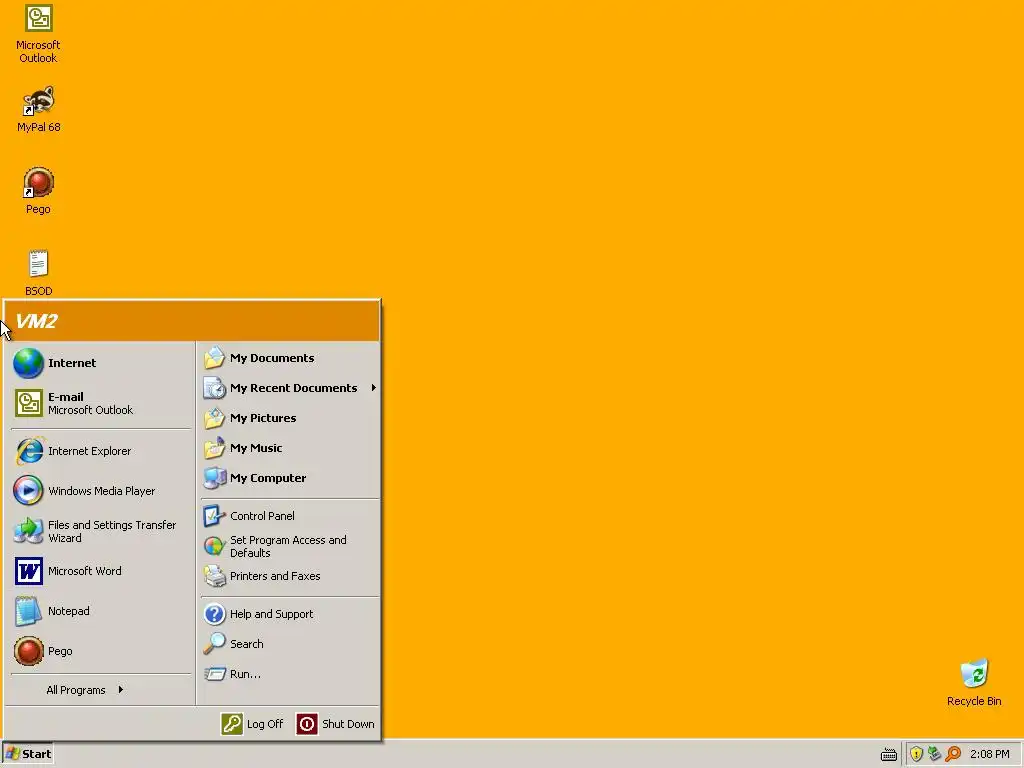Click the 2:08 PM clock
Image resolution: width=1024 pixels, height=768 pixels.
click(989, 754)
